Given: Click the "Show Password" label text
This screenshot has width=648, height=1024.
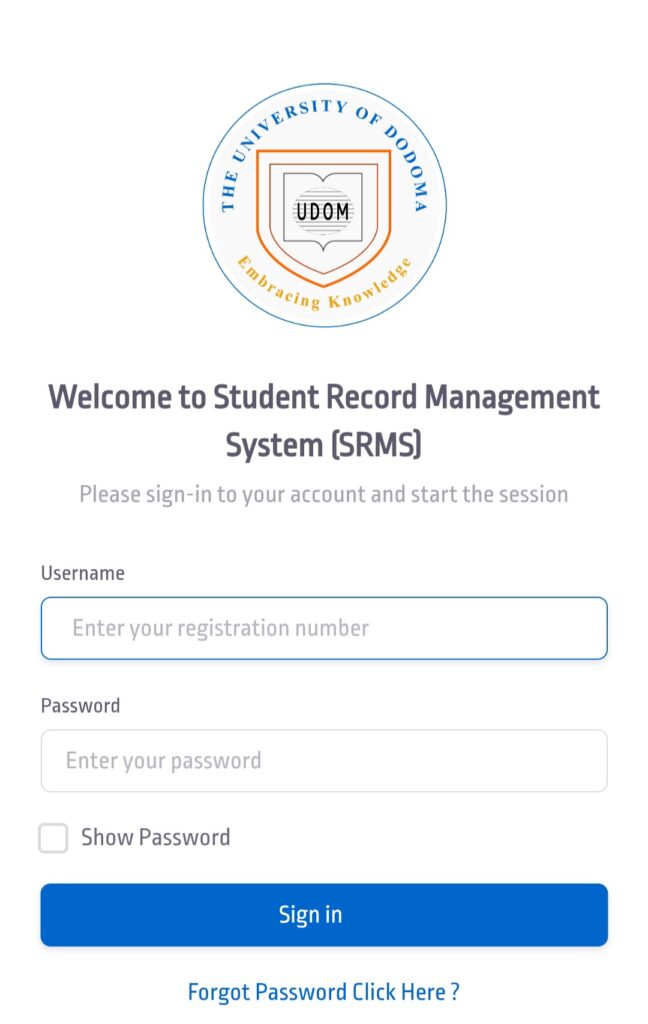Looking at the screenshot, I should click(155, 838).
